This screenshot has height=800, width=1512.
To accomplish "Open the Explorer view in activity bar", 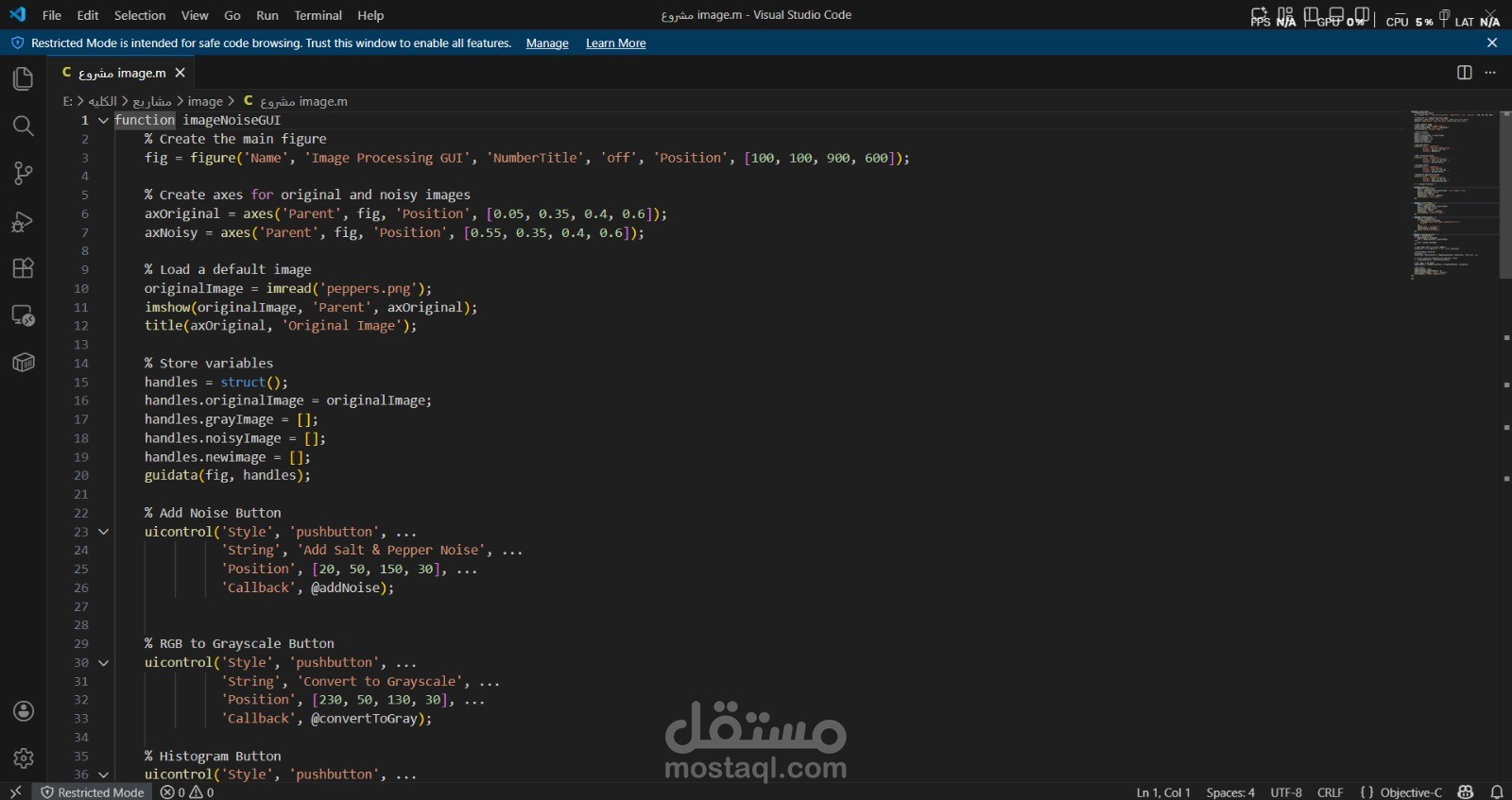I will click(x=23, y=78).
